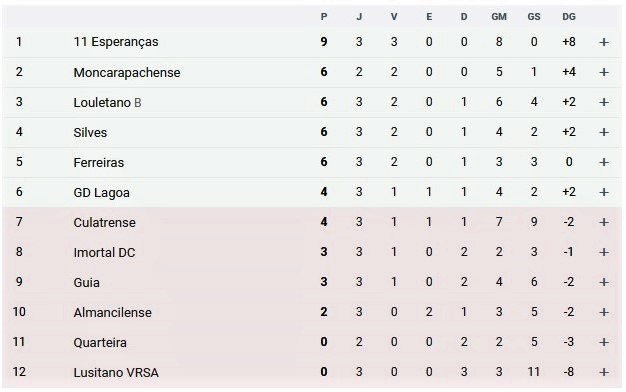The width and height of the screenshot is (626, 392).
Task: Click plus icon in Louletano B row
Action: click(x=604, y=102)
